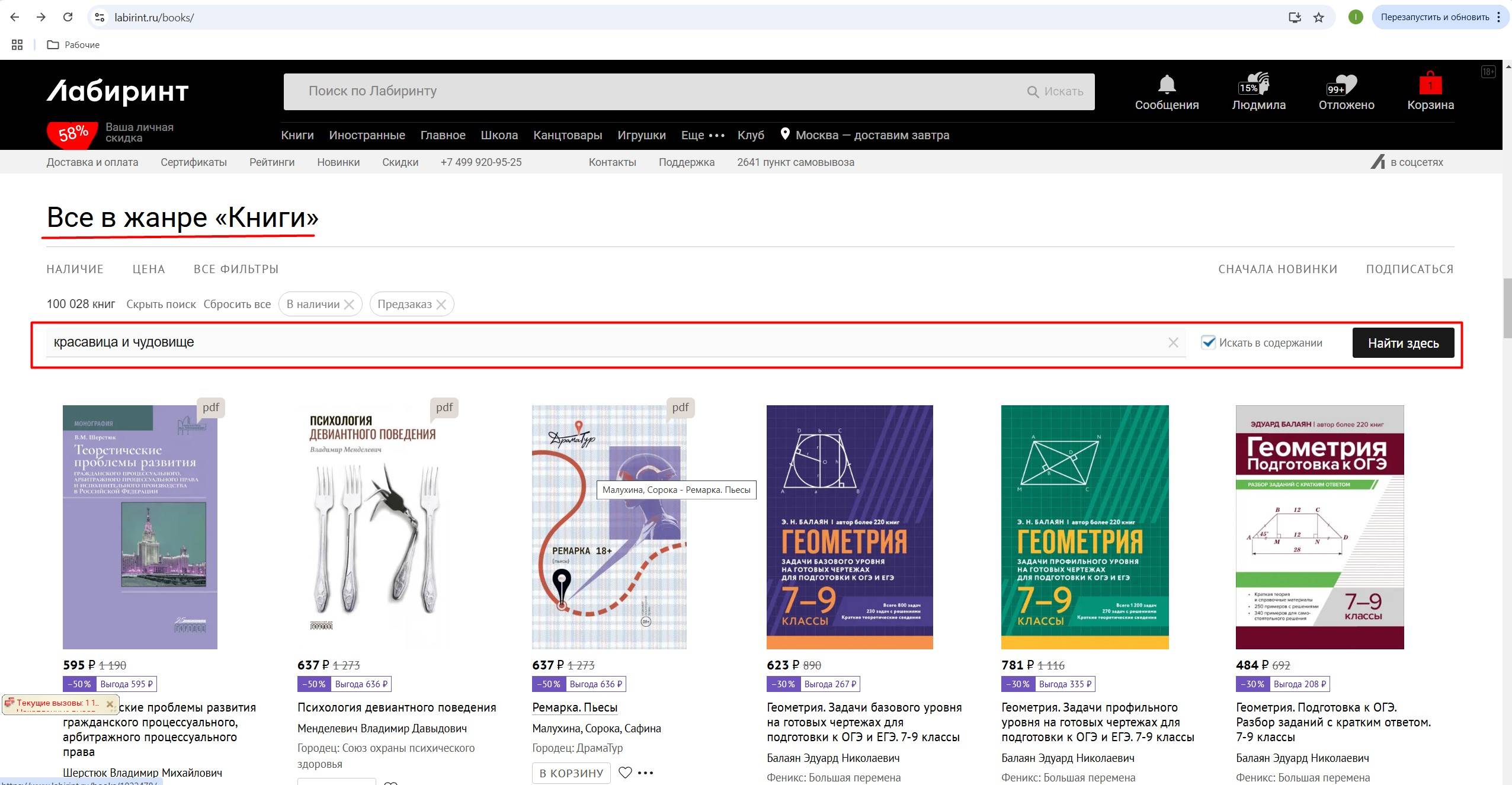Open the apps grid in bookmarks bar

[x=17, y=45]
